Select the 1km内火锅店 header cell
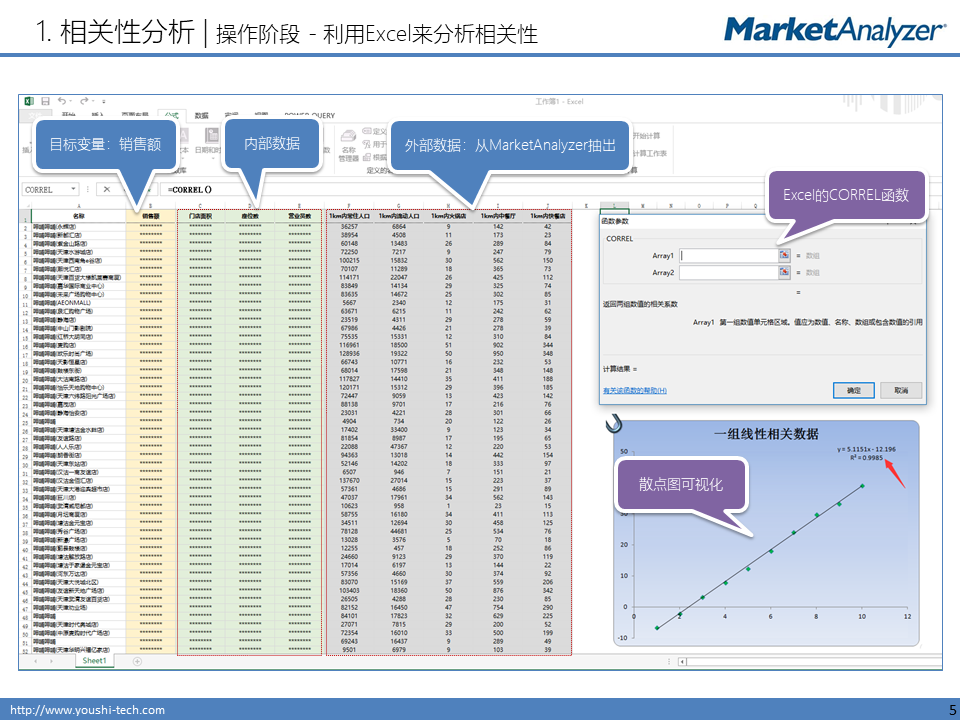 tap(448, 216)
